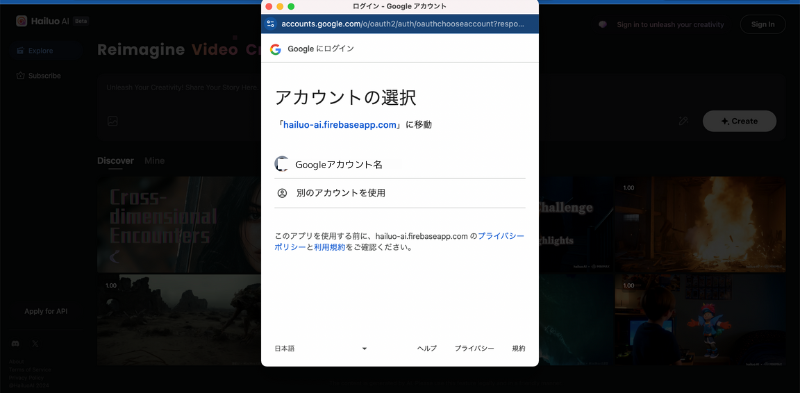The width and height of the screenshot is (800, 393).
Task: Click Apply for API in sidebar
Action: 46,311
